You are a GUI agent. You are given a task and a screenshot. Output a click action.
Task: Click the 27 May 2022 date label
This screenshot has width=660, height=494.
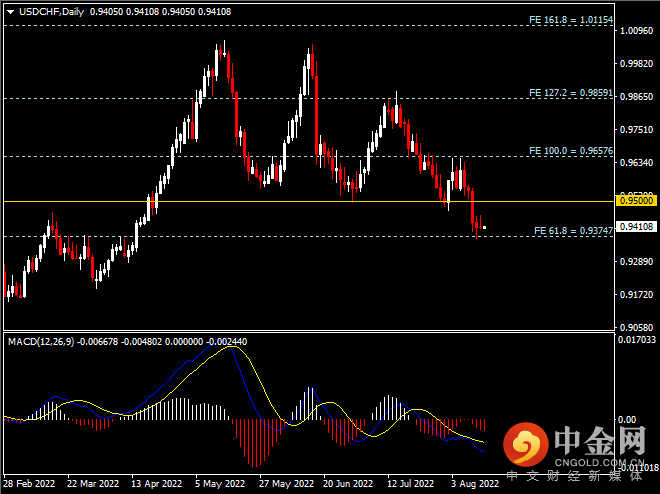tap(286, 483)
